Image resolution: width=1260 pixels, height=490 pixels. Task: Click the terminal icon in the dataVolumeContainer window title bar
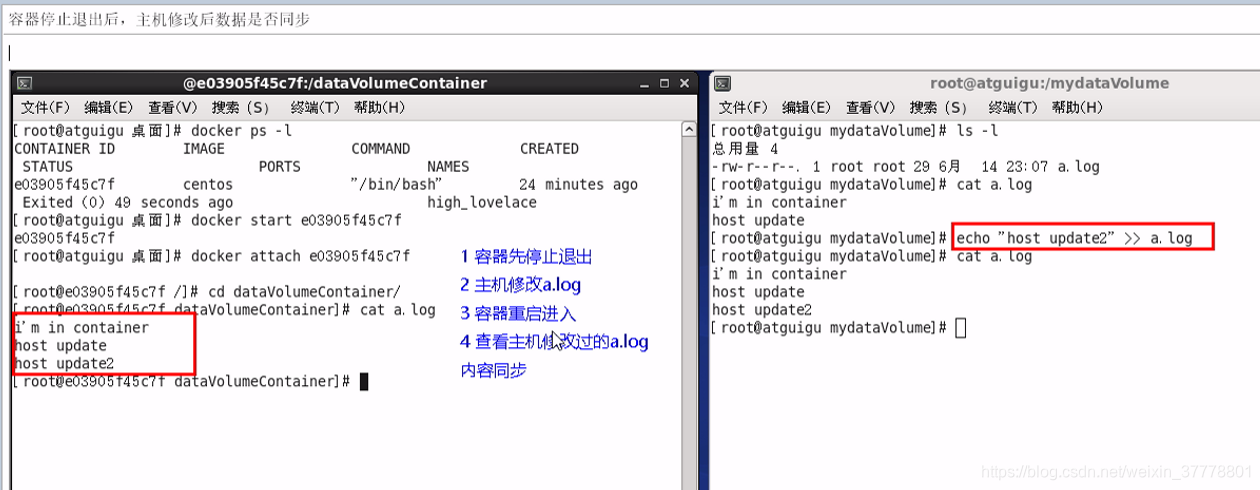point(25,84)
